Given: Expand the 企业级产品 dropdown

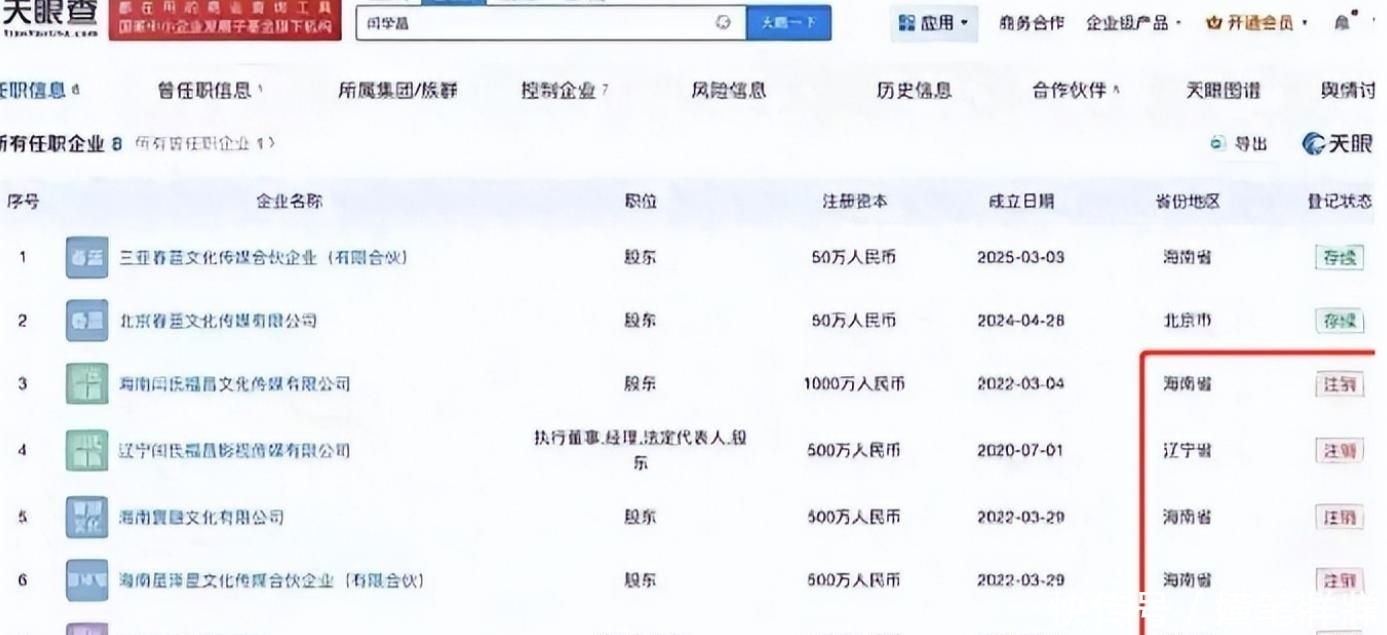Looking at the screenshot, I should (x=1133, y=23).
